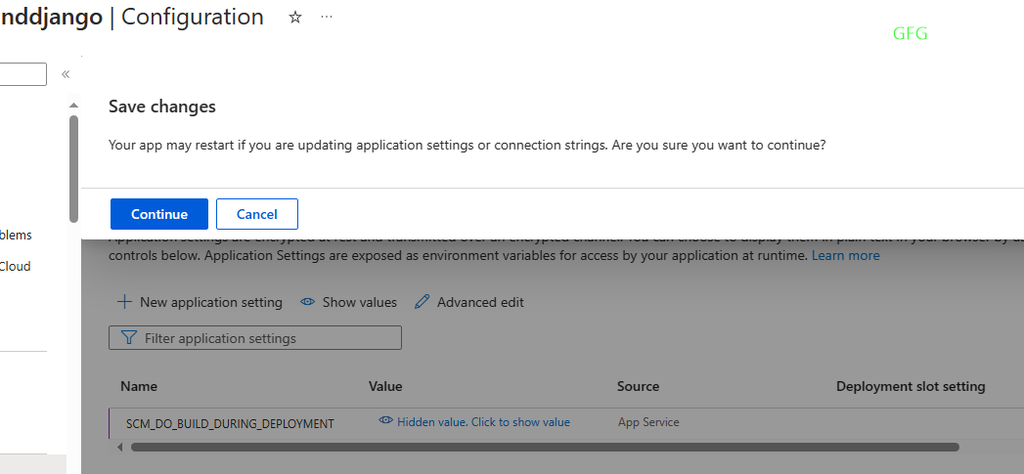Click the filter funnel icon

[128, 338]
